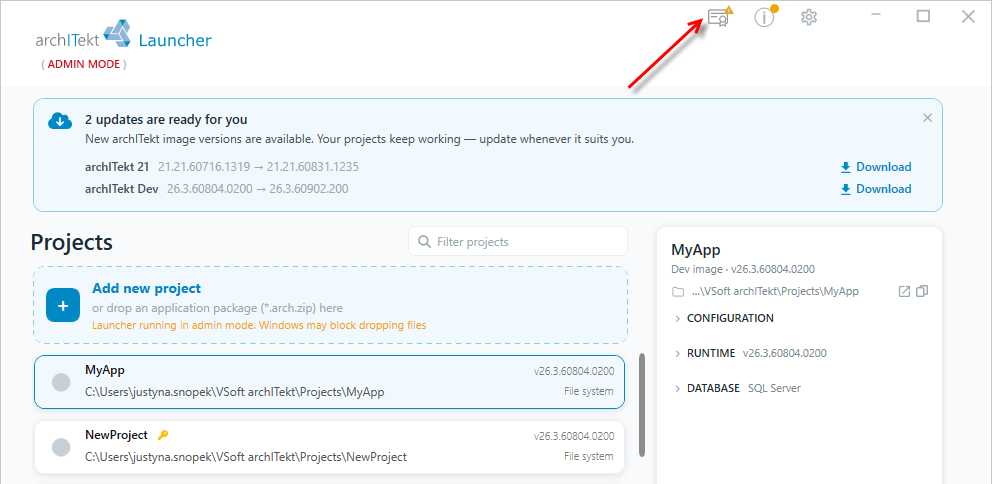The image size is (992, 484).
Task: Select the MyApp project card
Action: pyautogui.click(x=329, y=382)
